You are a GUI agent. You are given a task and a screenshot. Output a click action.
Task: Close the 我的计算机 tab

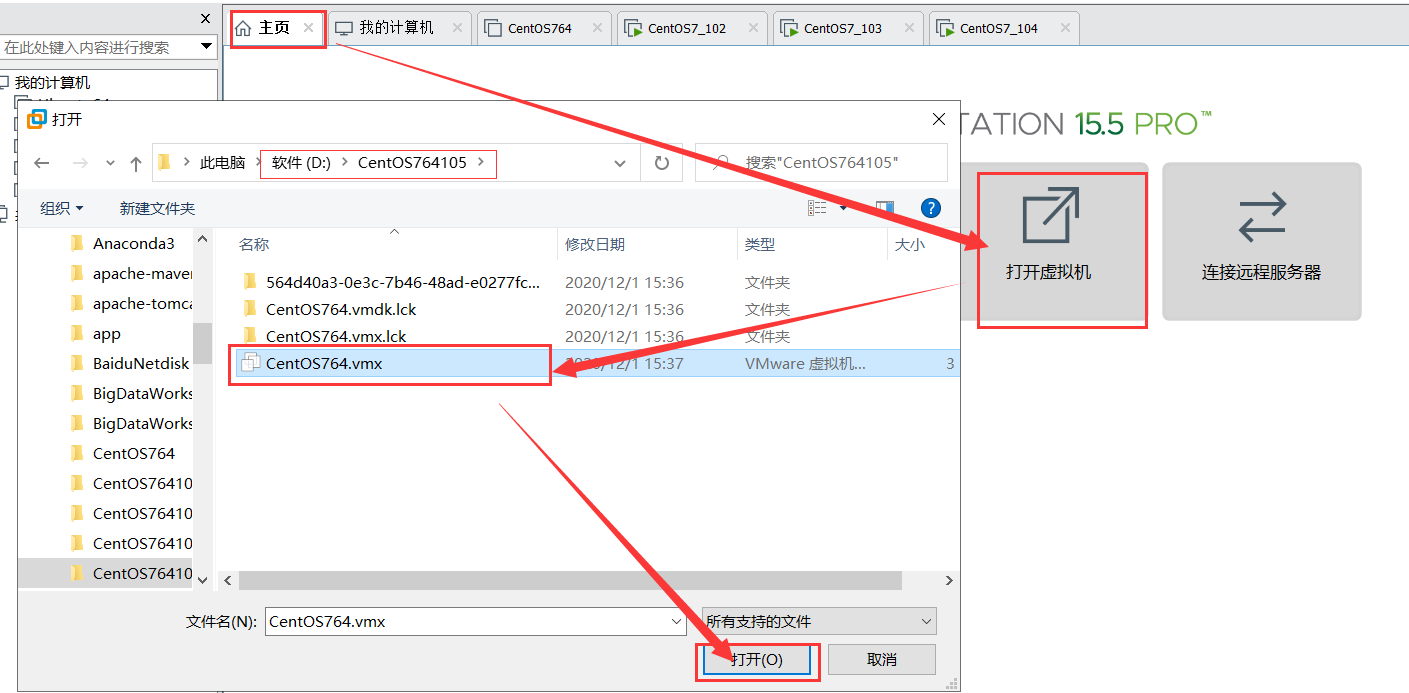click(x=458, y=28)
